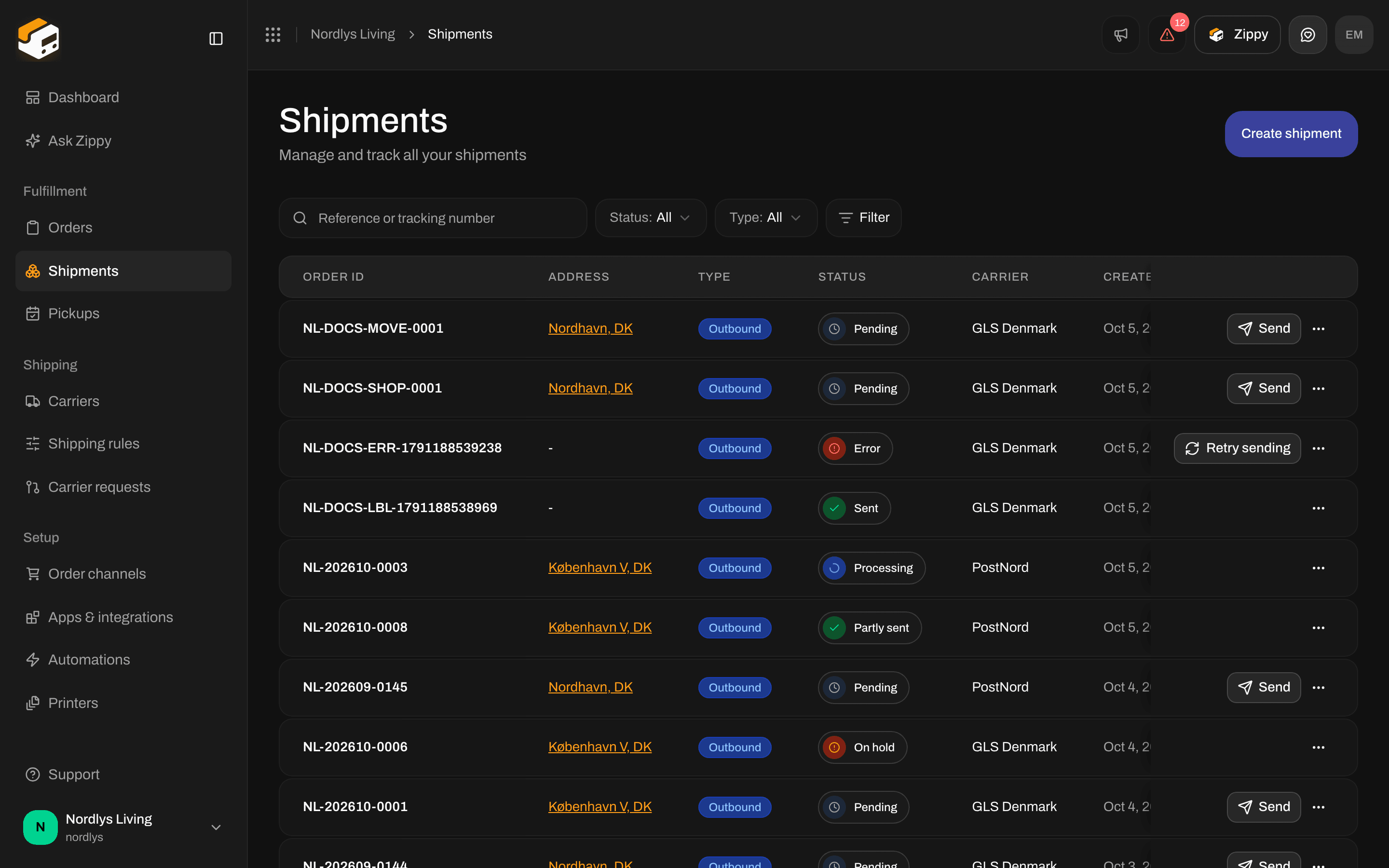Screen dimensions: 1389x868
Task: Open more options for NL-202610-0001
Action: [1319, 807]
